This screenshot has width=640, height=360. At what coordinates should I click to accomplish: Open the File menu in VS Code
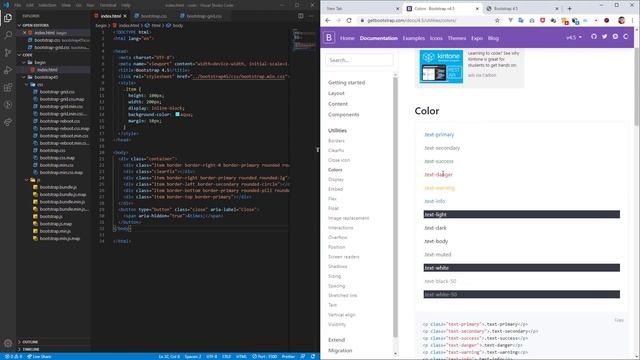[18, 5]
